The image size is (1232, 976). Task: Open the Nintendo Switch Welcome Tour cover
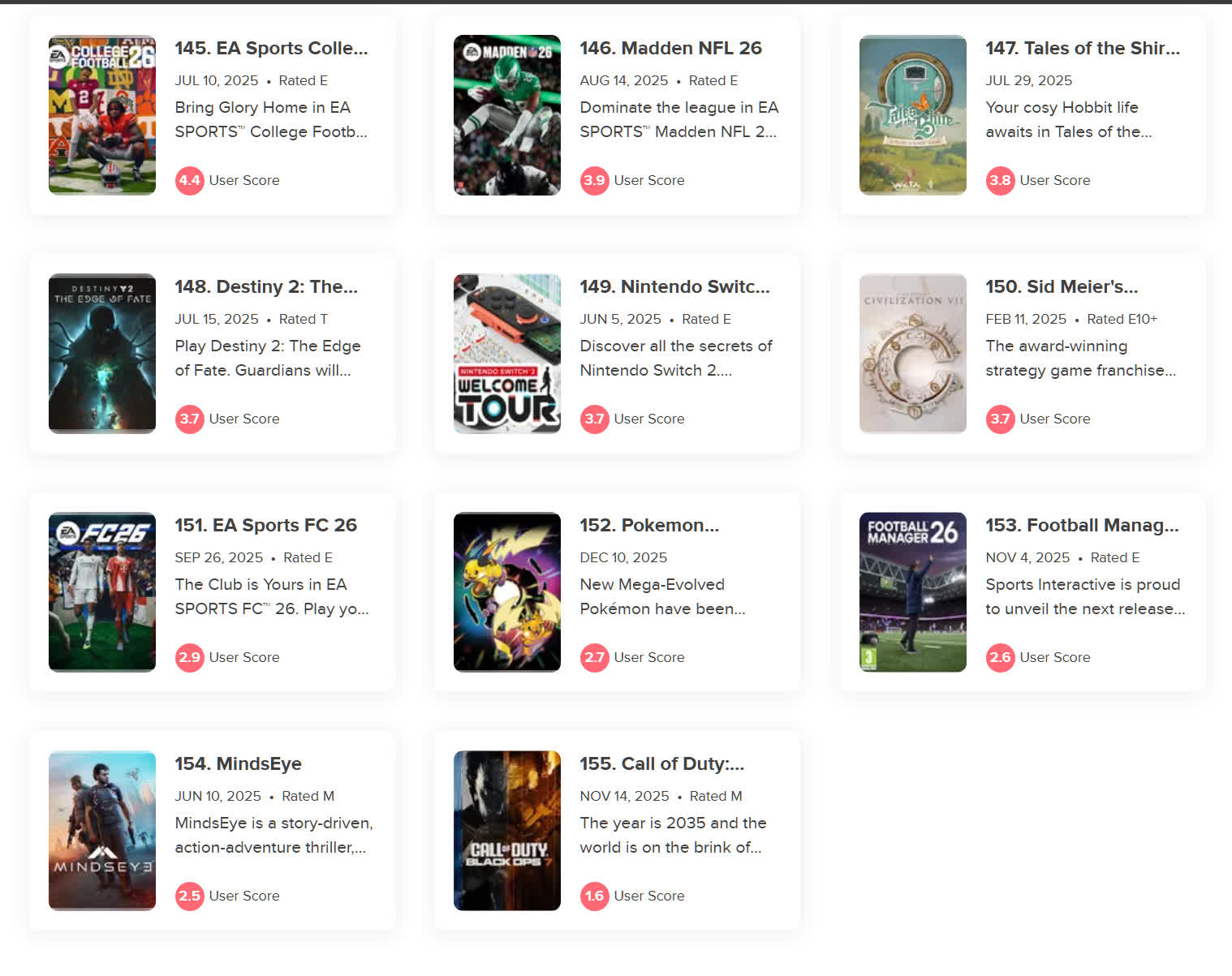[x=507, y=354]
